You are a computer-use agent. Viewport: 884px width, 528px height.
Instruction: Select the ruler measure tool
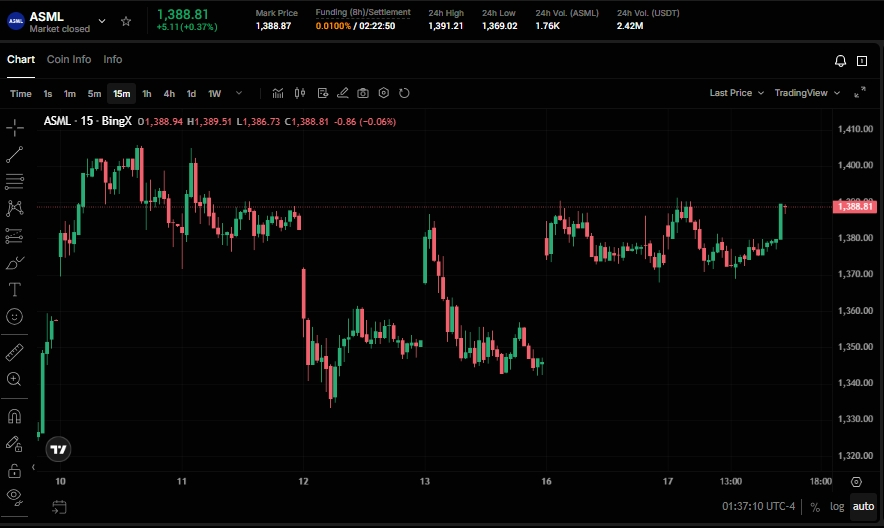[15, 352]
